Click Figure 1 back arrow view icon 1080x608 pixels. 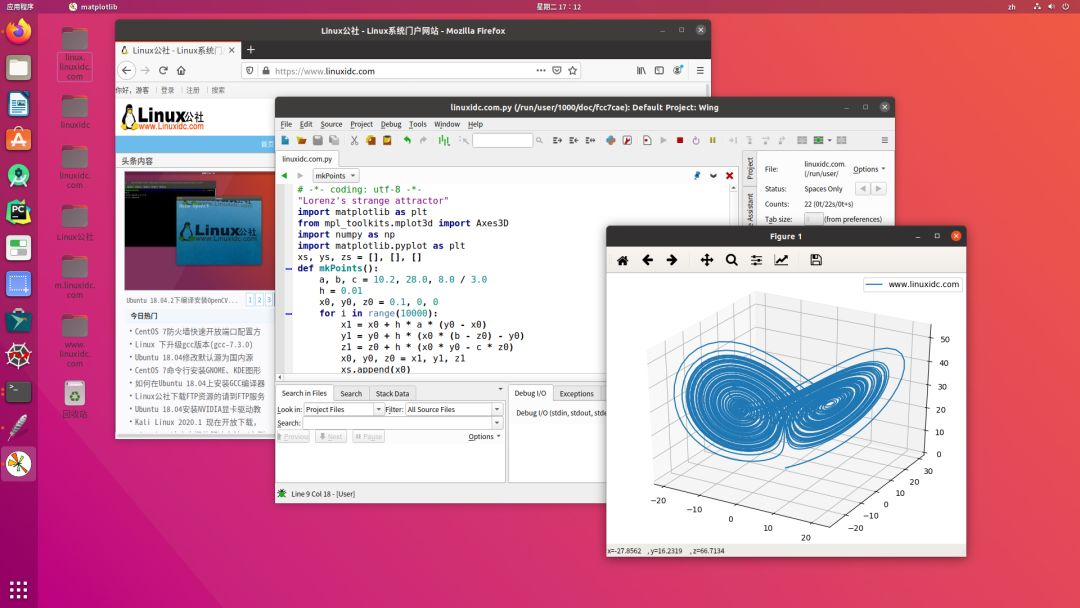coord(647,260)
